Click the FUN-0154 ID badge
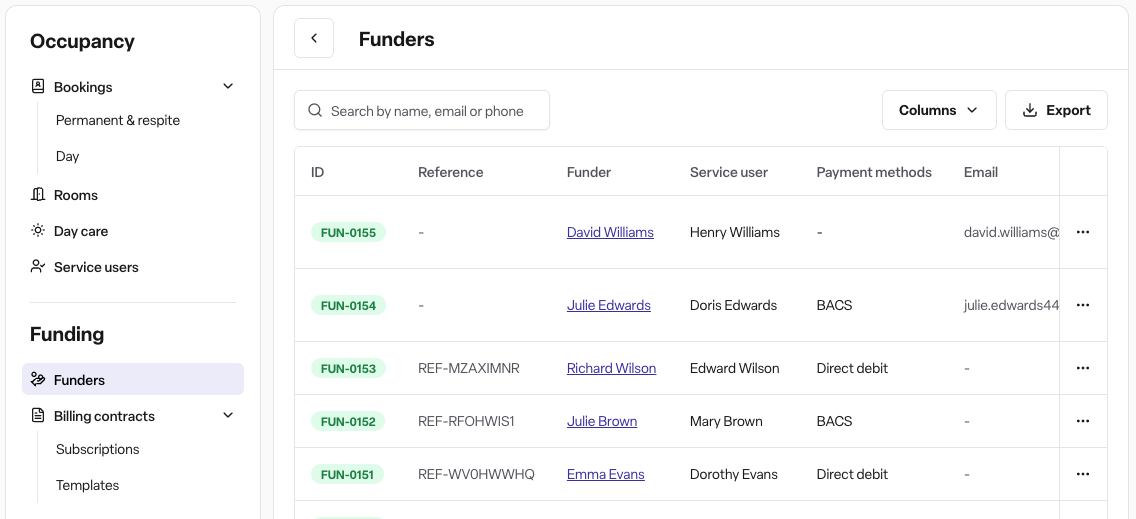 (x=348, y=305)
